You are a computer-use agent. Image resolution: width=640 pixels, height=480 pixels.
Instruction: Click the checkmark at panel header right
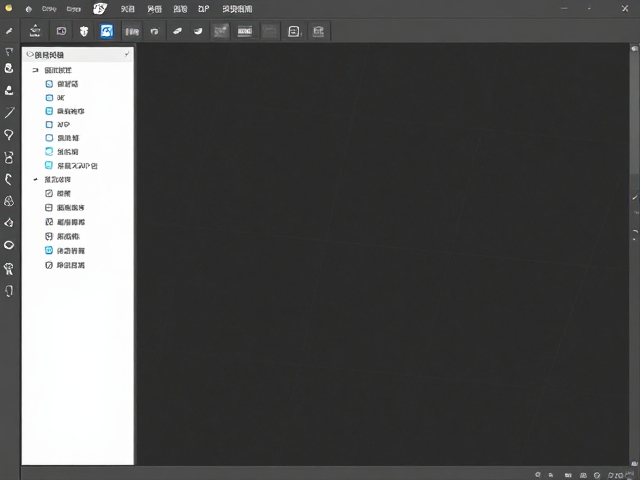(x=127, y=54)
